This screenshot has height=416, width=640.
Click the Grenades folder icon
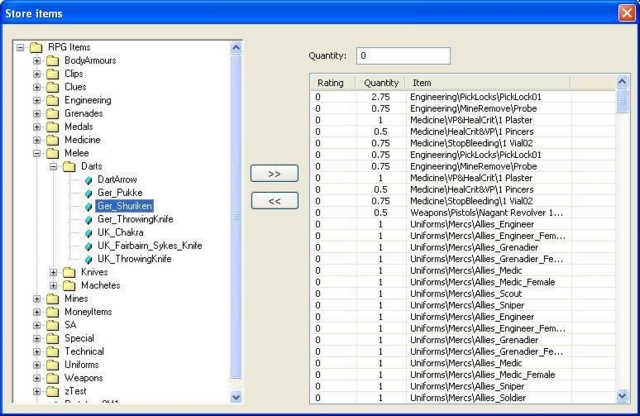pyautogui.click(x=52, y=113)
